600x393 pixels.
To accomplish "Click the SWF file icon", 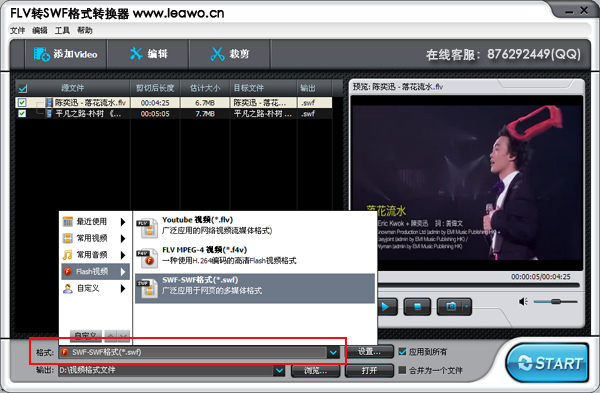I will (x=147, y=288).
